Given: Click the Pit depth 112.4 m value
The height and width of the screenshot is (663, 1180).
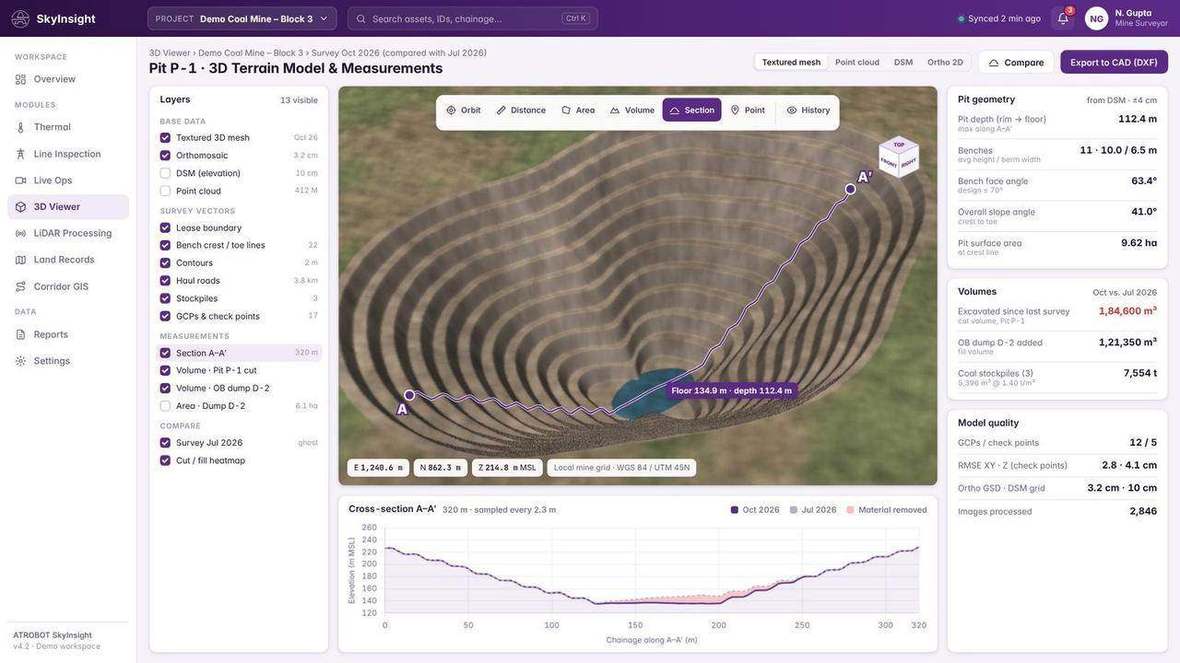Looking at the screenshot, I should click(1137, 119).
